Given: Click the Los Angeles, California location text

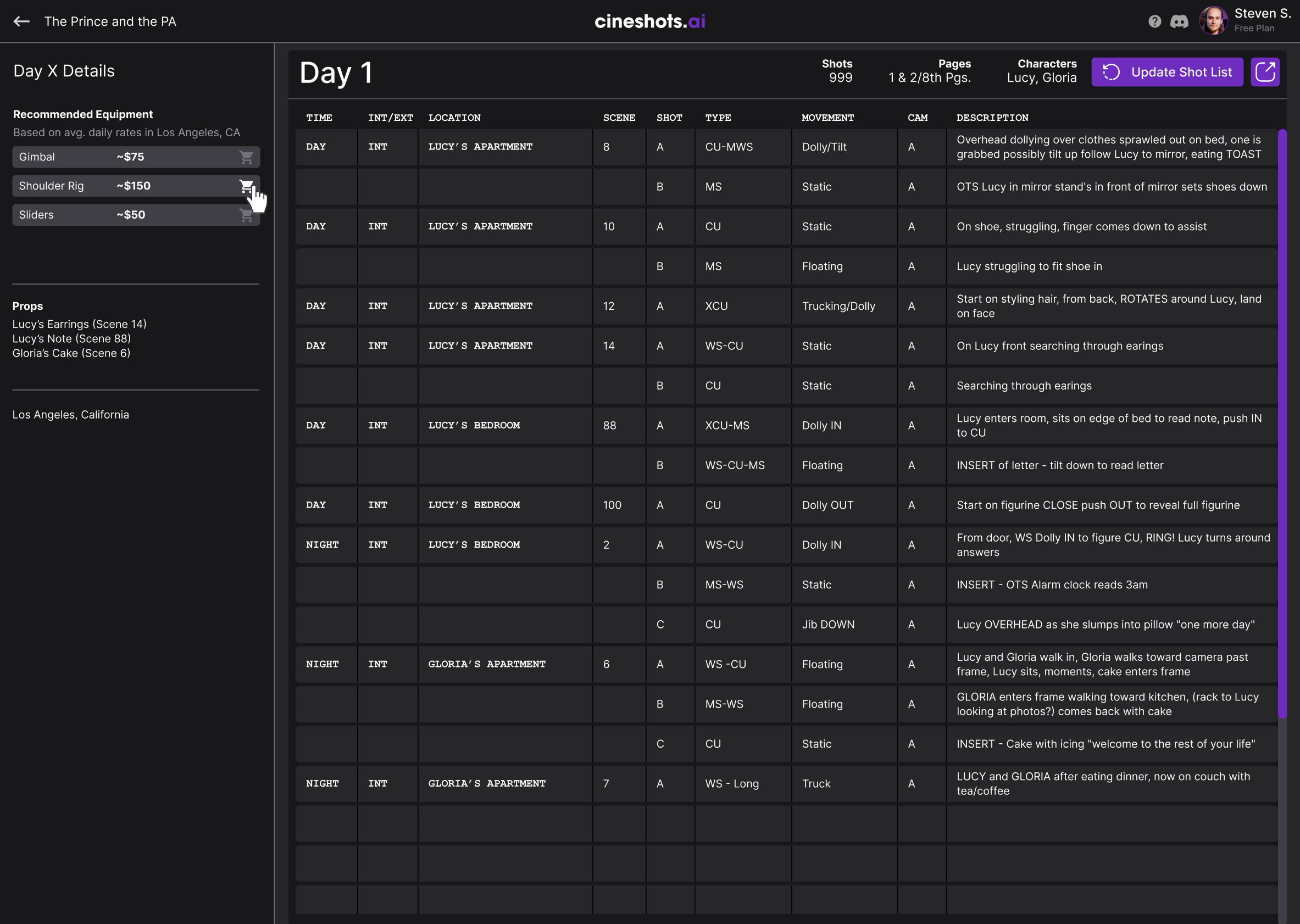Looking at the screenshot, I should [x=71, y=414].
